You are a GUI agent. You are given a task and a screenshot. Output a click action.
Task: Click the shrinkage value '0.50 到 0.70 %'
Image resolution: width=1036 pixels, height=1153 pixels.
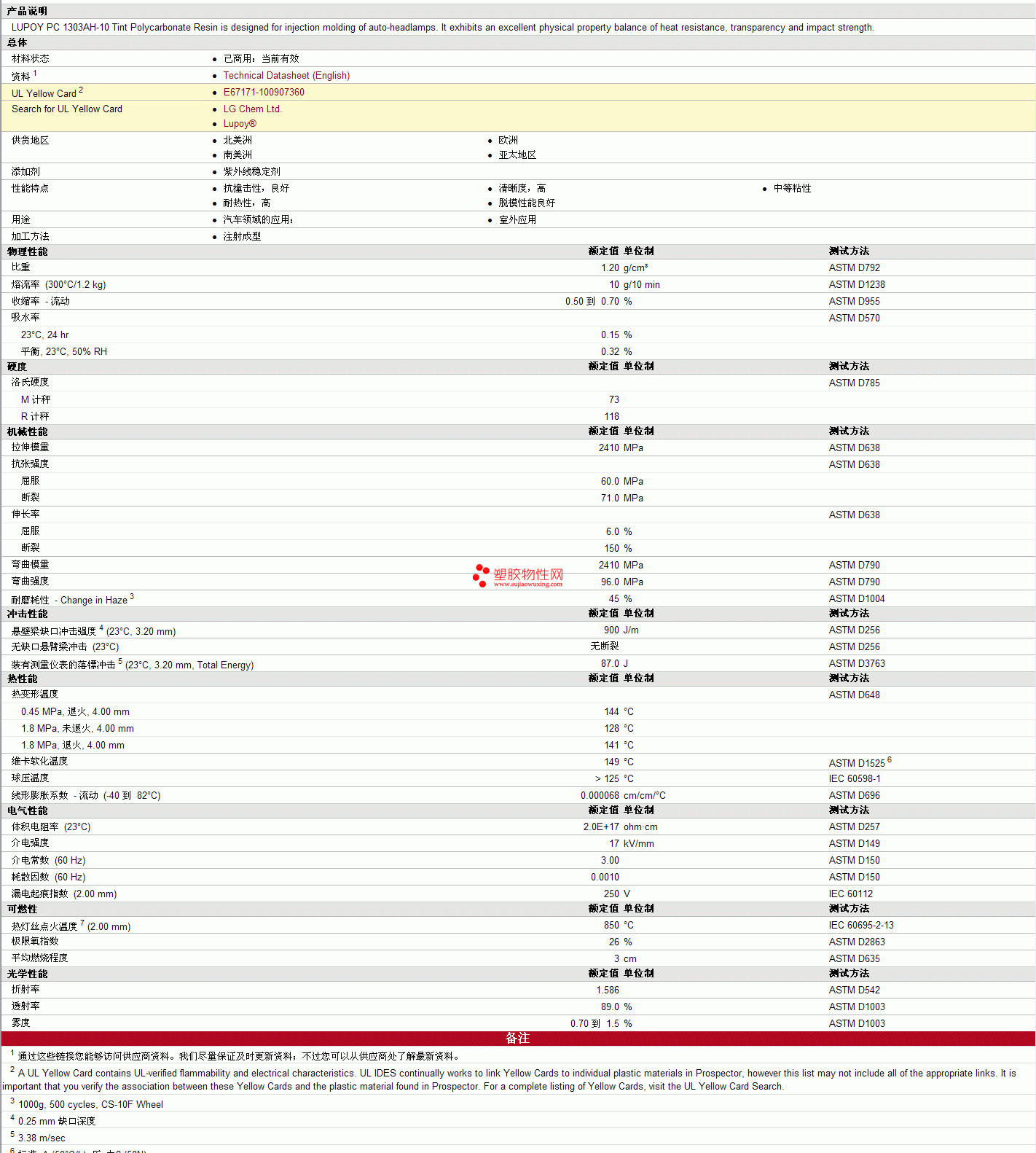[x=598, y=301]
